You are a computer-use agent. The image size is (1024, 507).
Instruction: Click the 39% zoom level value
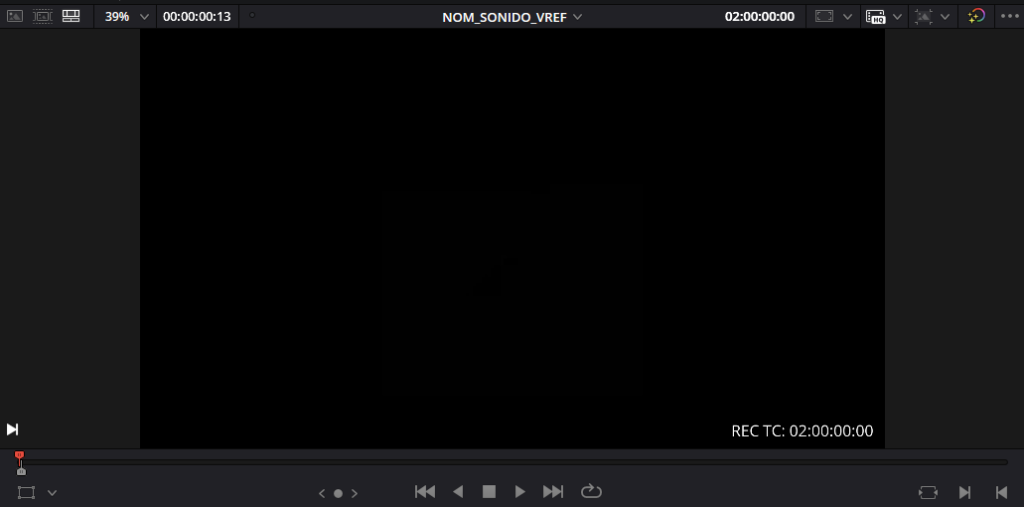pos(118,16)
